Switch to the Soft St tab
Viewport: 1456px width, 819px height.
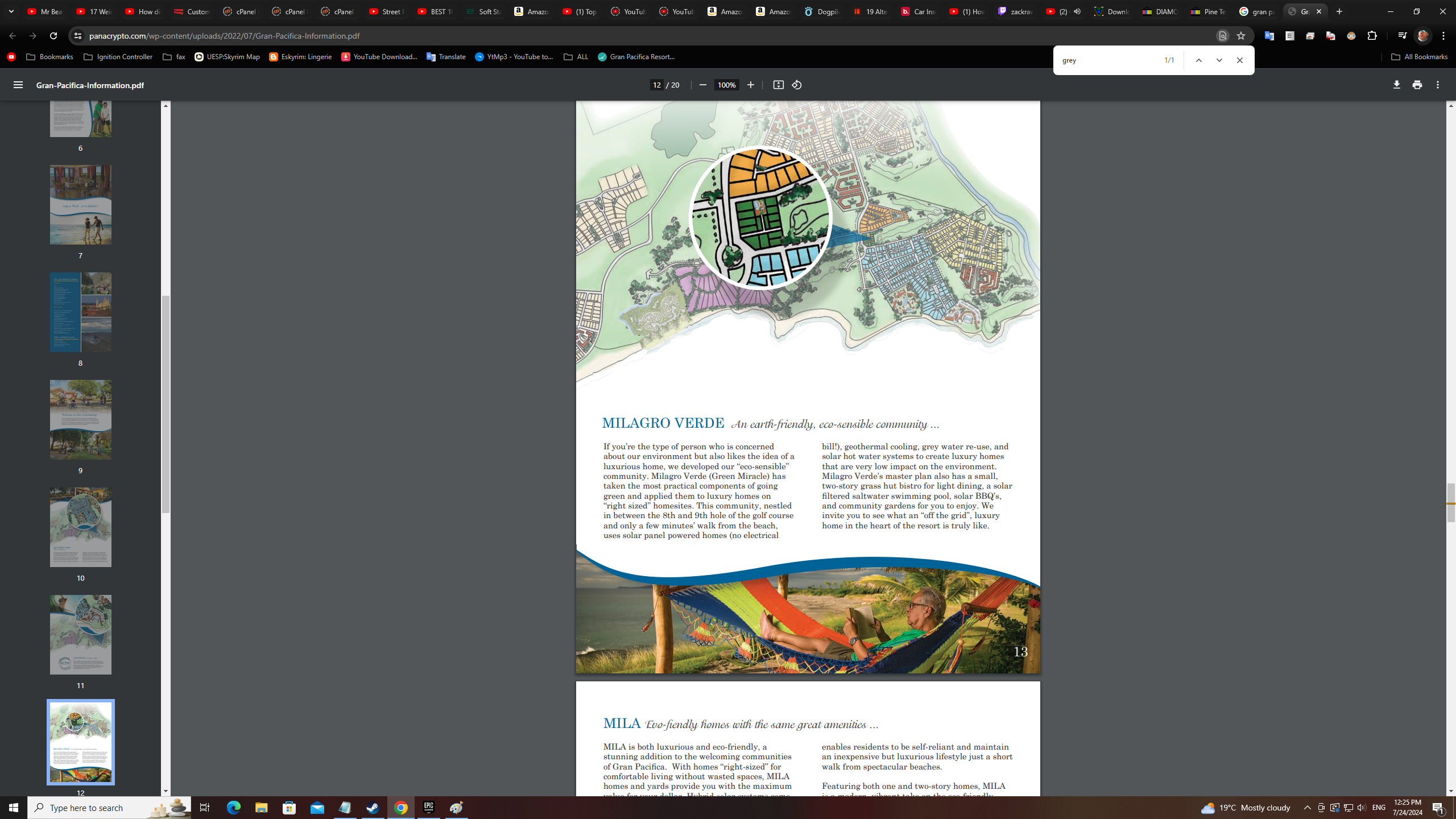483,11
